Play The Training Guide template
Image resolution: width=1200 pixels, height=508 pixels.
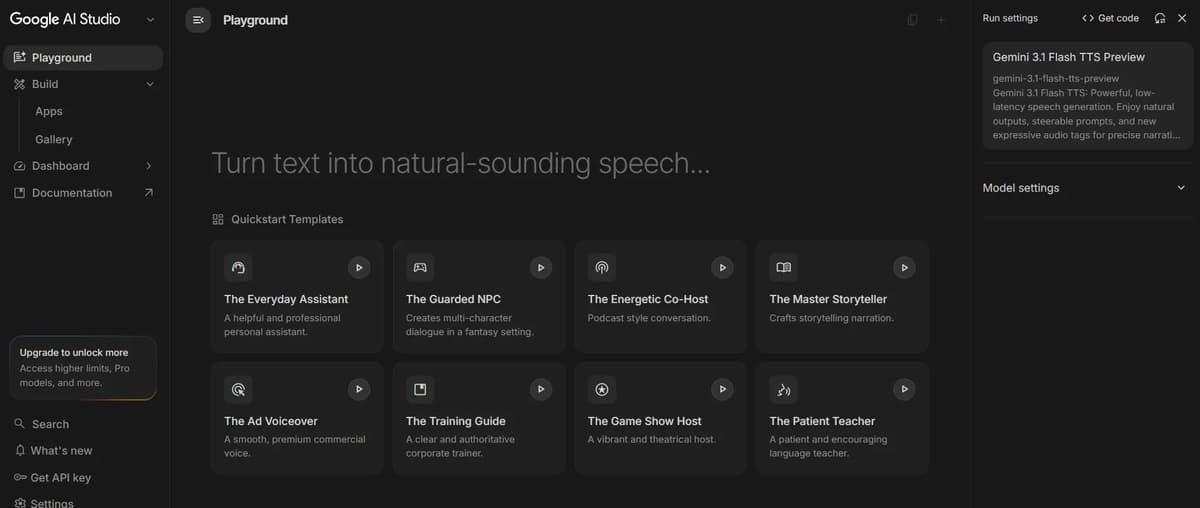coord(541,389)
